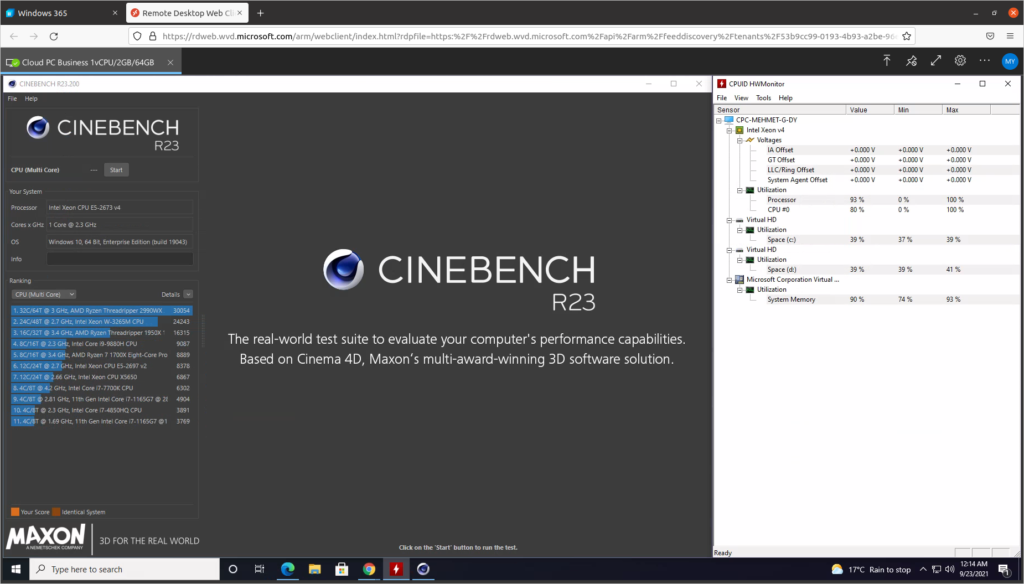Screen dimensions: 1024x584
Task: Show hidden system tray icons
Action: pyautogui.click(x=923, y=570)
